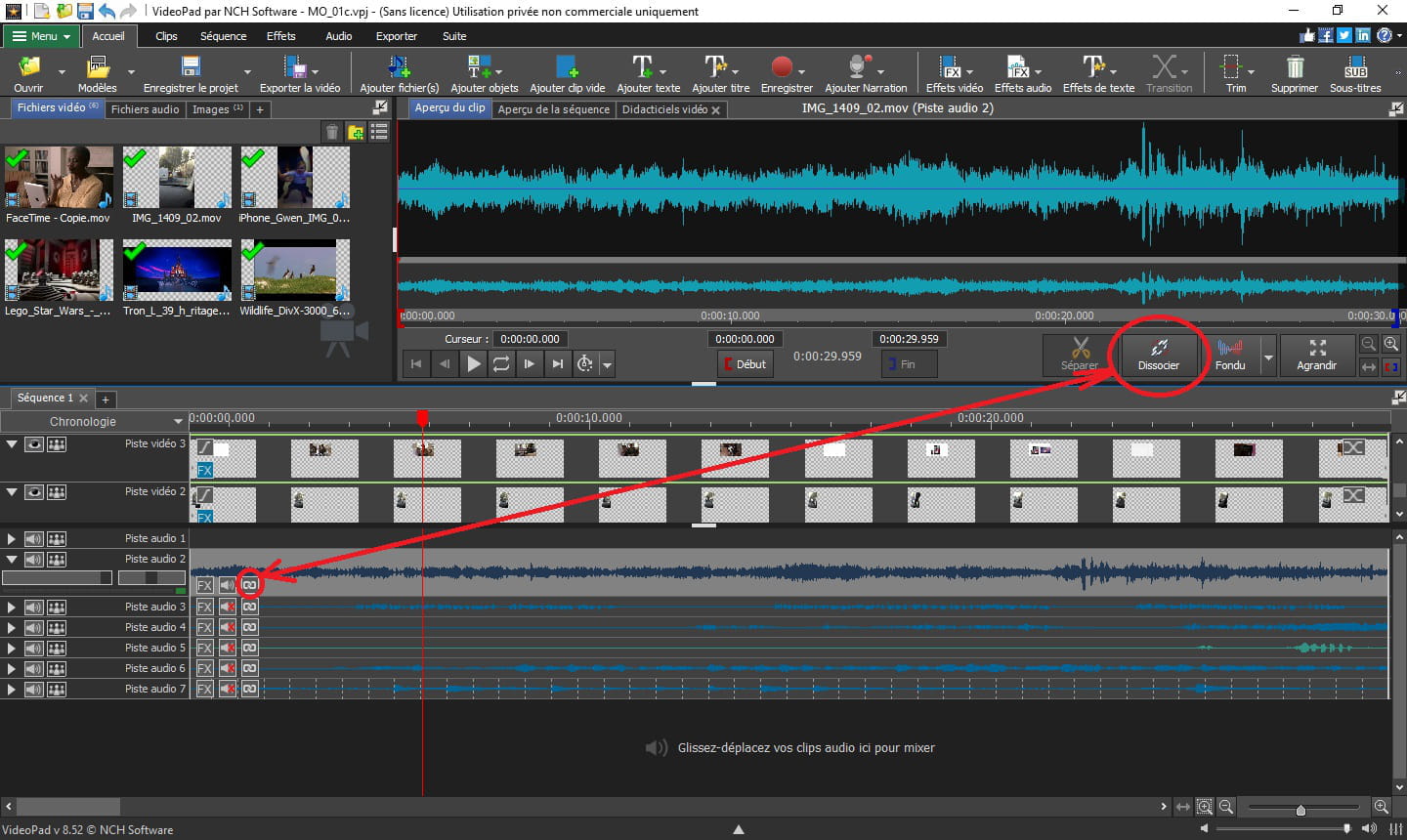Open the Séquence ribbon tab
Screen dimensions: 1407x840
pos(223,36)
